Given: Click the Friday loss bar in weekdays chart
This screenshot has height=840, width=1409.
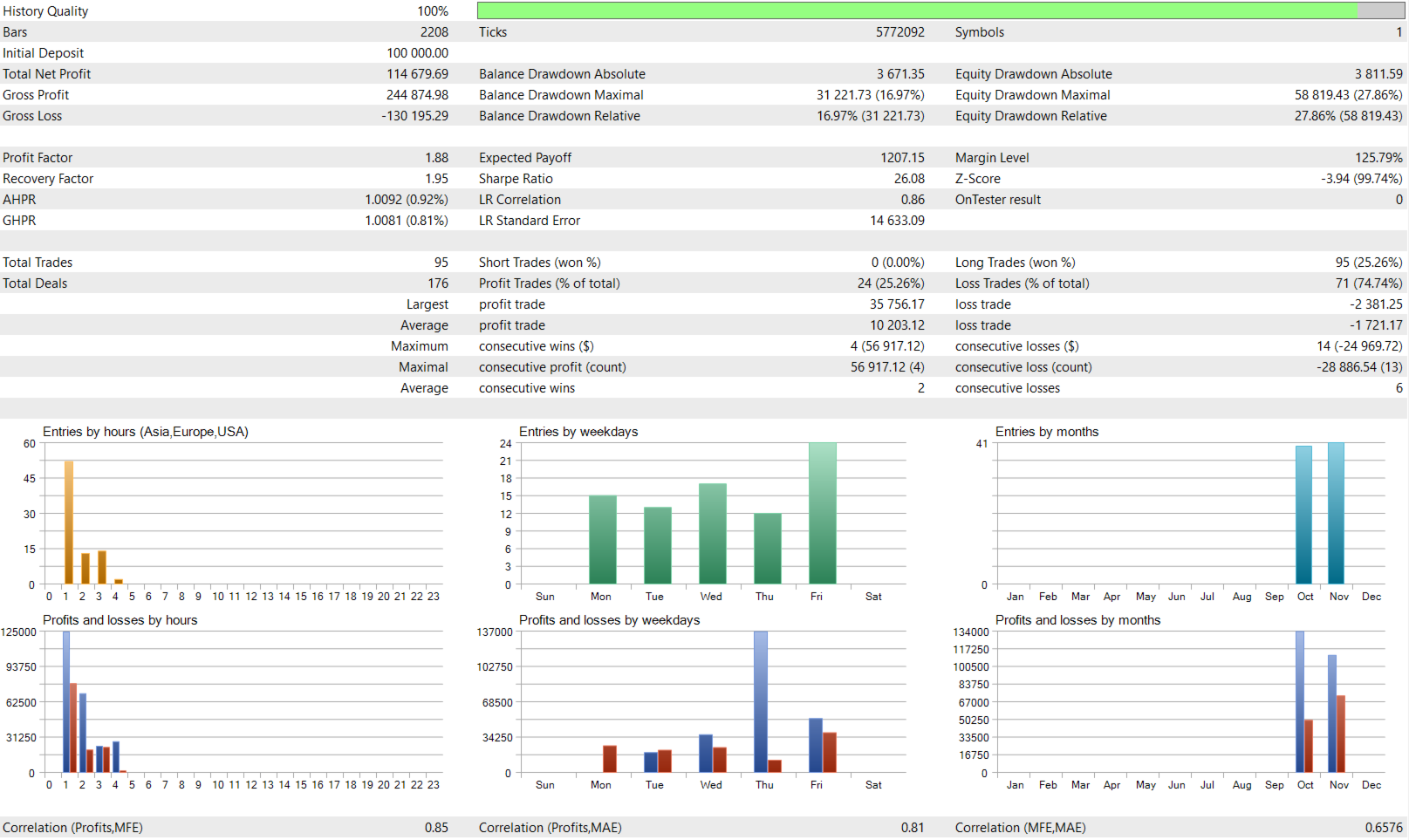Looking at the screenshot, I should [830, 753].
